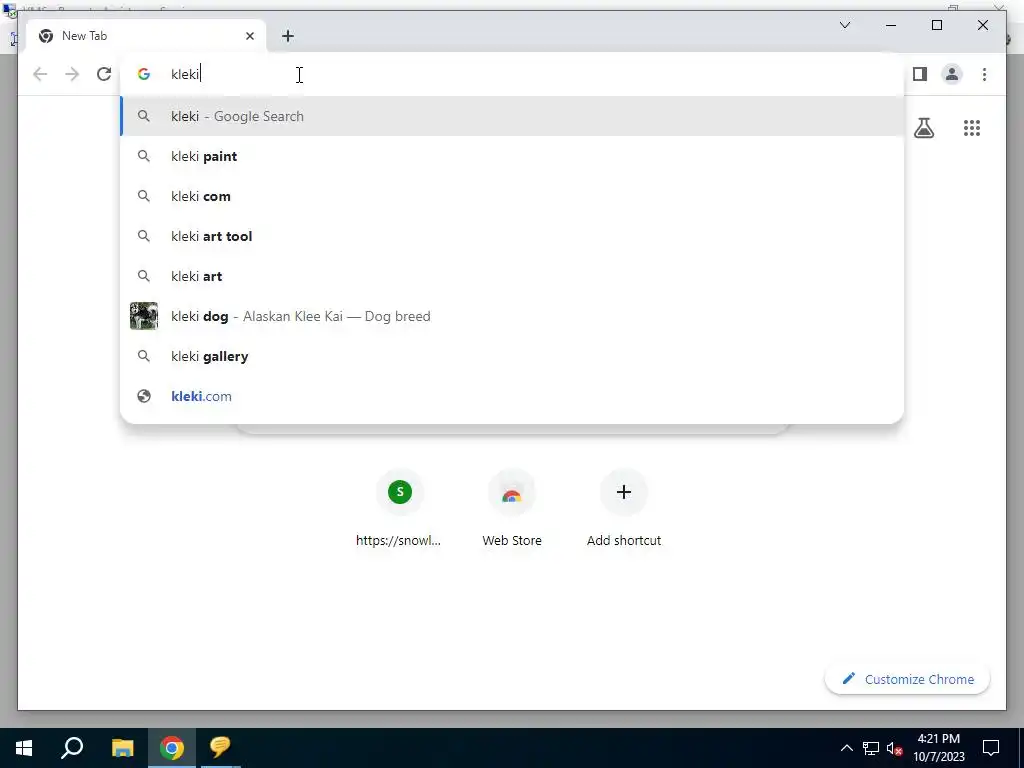
Task: Open the Web Store shortcut
Action: pyautogui.click(x=511, y=507)
